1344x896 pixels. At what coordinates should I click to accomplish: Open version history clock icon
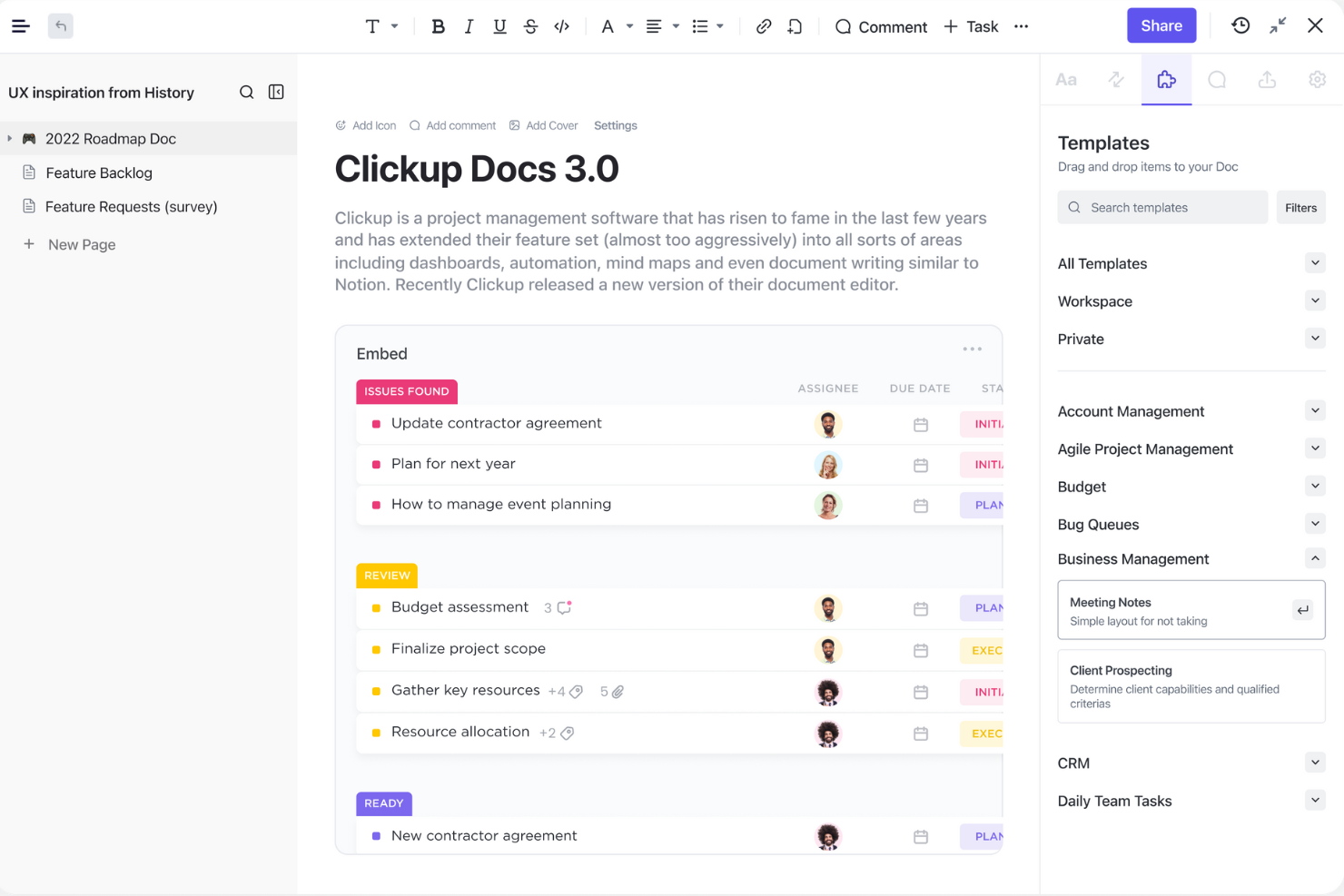point(1240,25)
